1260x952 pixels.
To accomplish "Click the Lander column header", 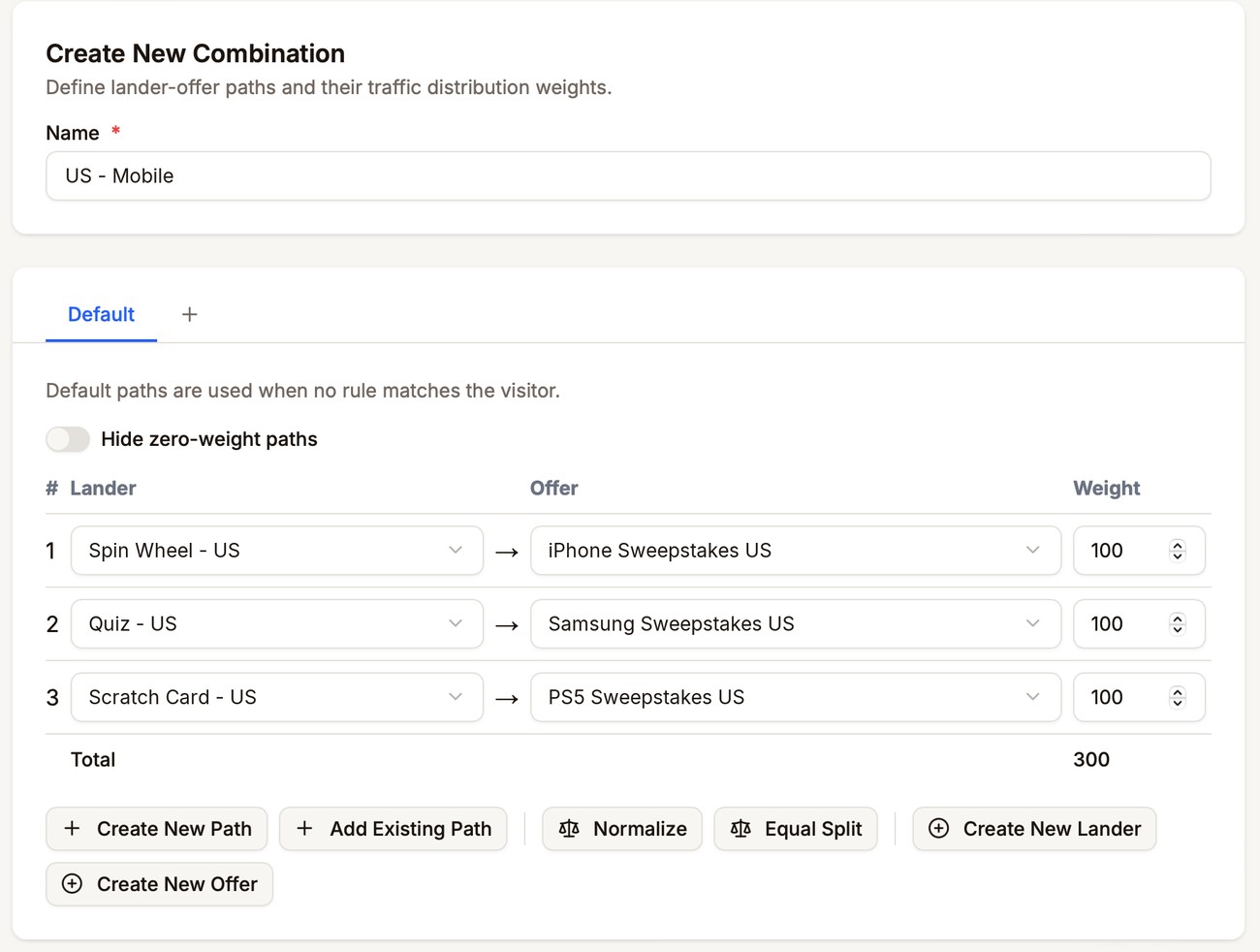I will (x=103, y=489).
